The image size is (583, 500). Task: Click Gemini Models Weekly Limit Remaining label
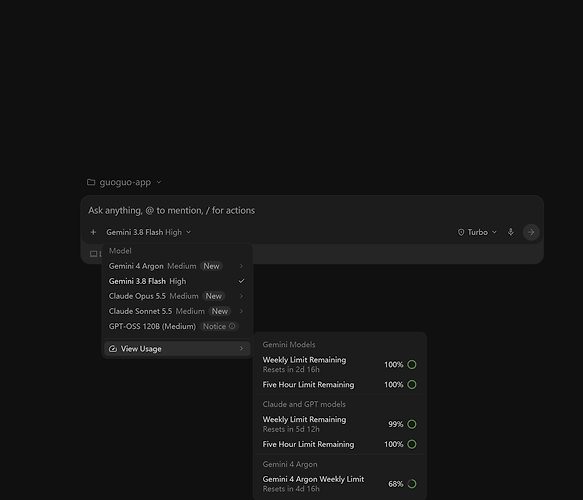tap(305, 360)
